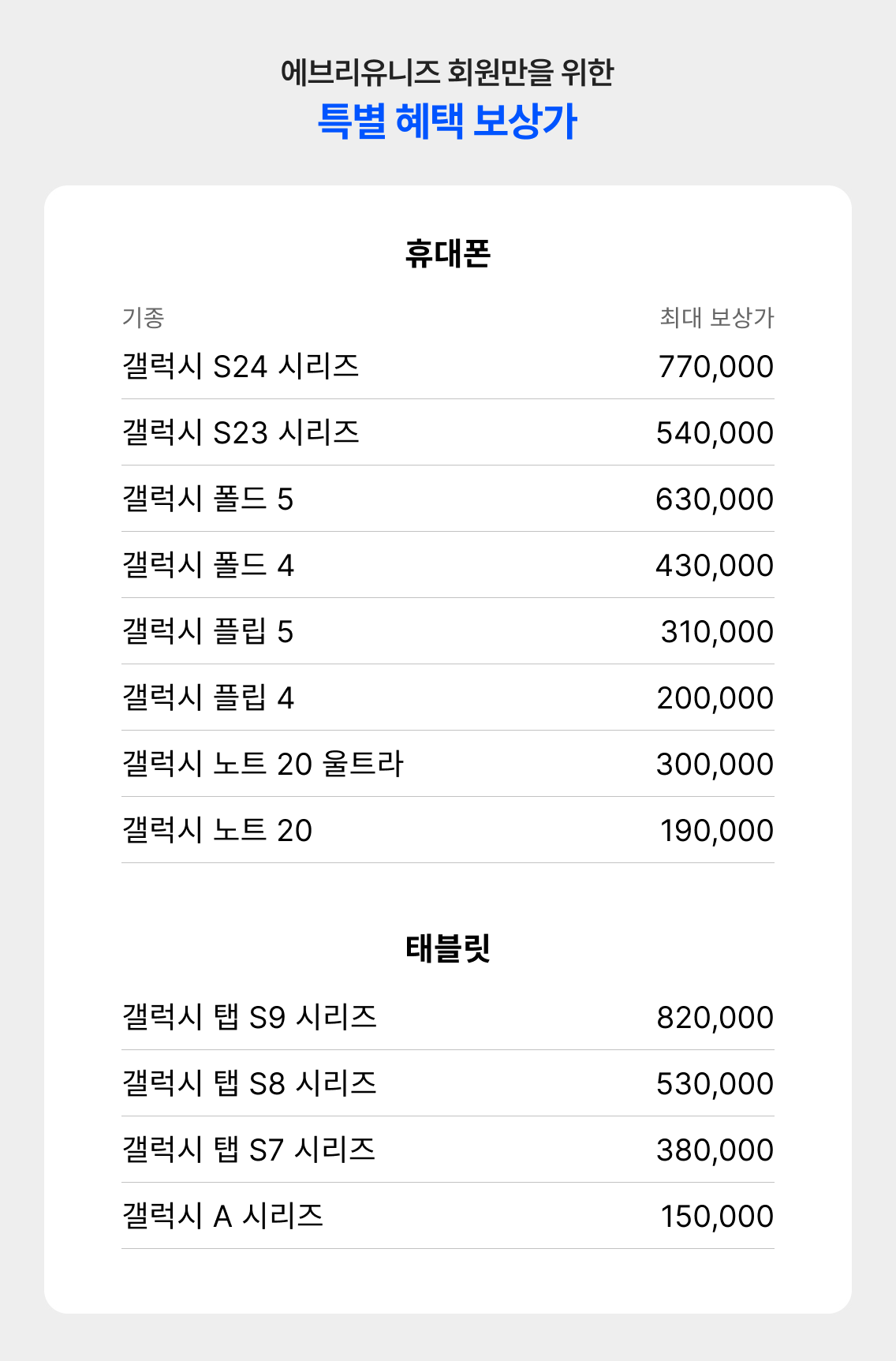Select the 휴대폰 section title
Screen dimensions: 896x1361
448,253
